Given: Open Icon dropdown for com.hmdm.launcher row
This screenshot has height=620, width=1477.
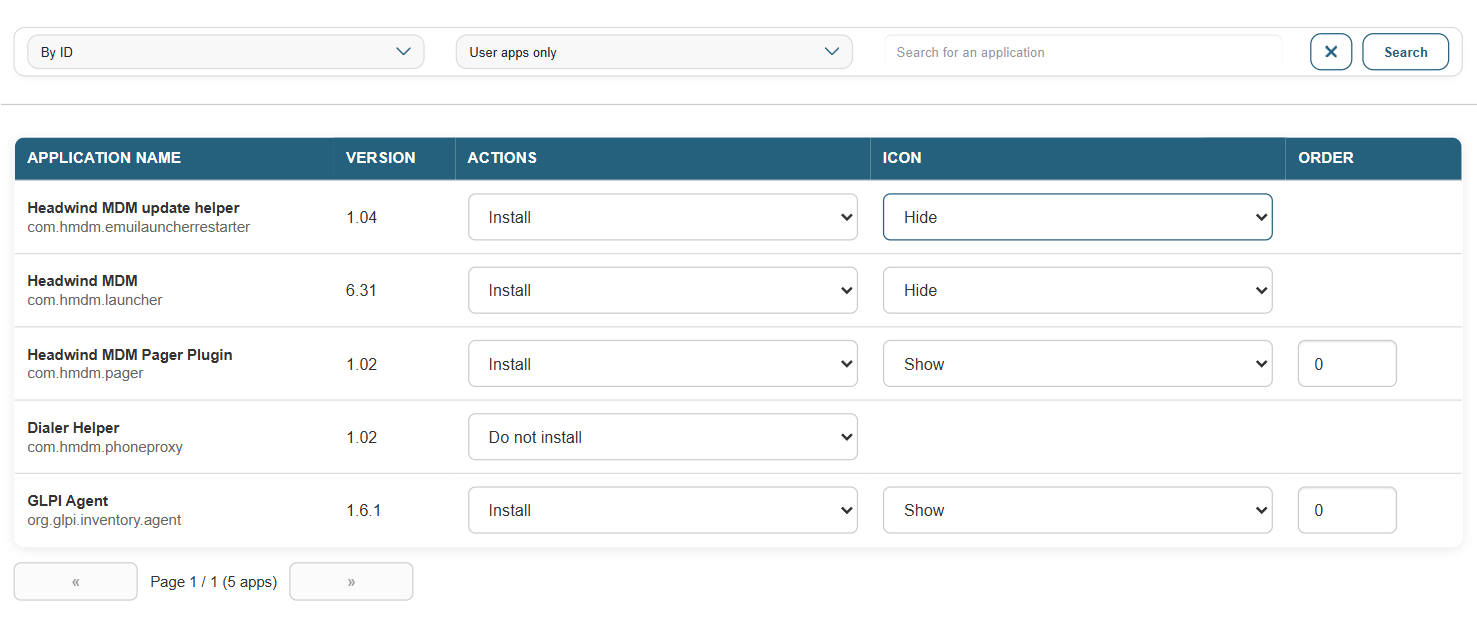Looking at the screenshot, I should (x=1078, y=290).
